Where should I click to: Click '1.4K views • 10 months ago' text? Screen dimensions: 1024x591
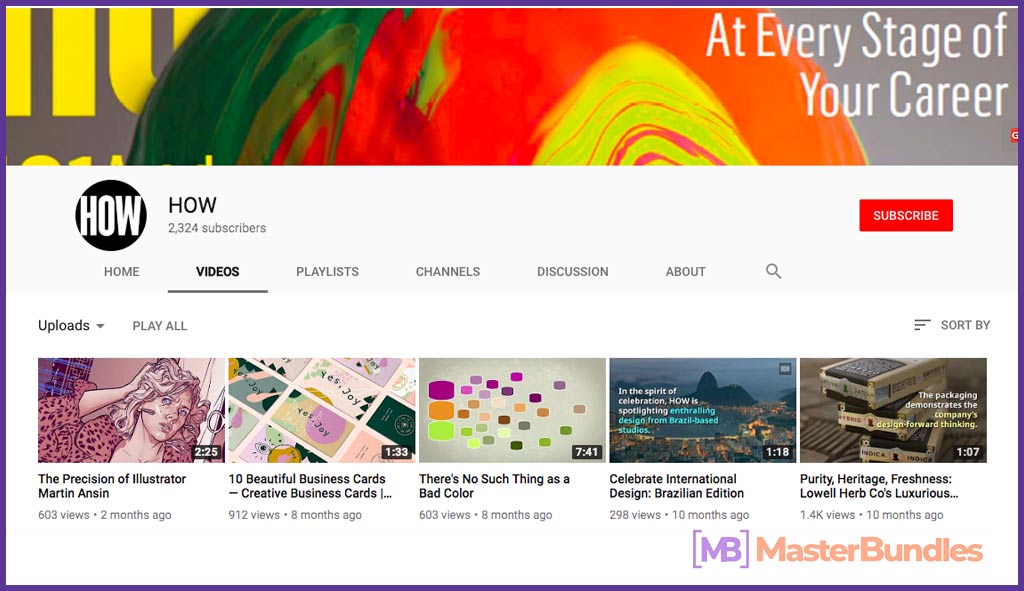click(x=872, y=515)
